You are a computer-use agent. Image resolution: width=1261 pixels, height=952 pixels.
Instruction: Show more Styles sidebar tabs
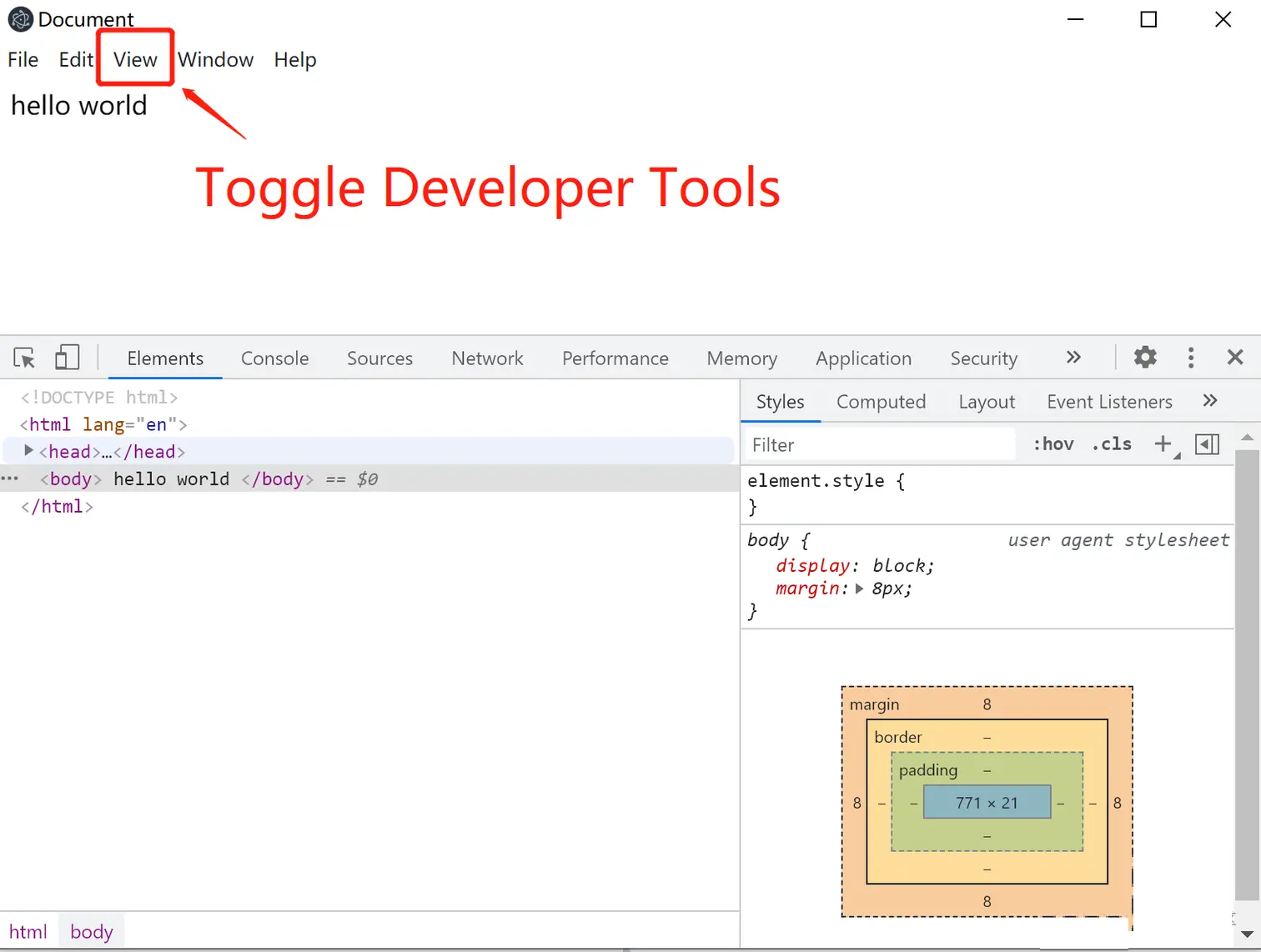pos(1210,401)
